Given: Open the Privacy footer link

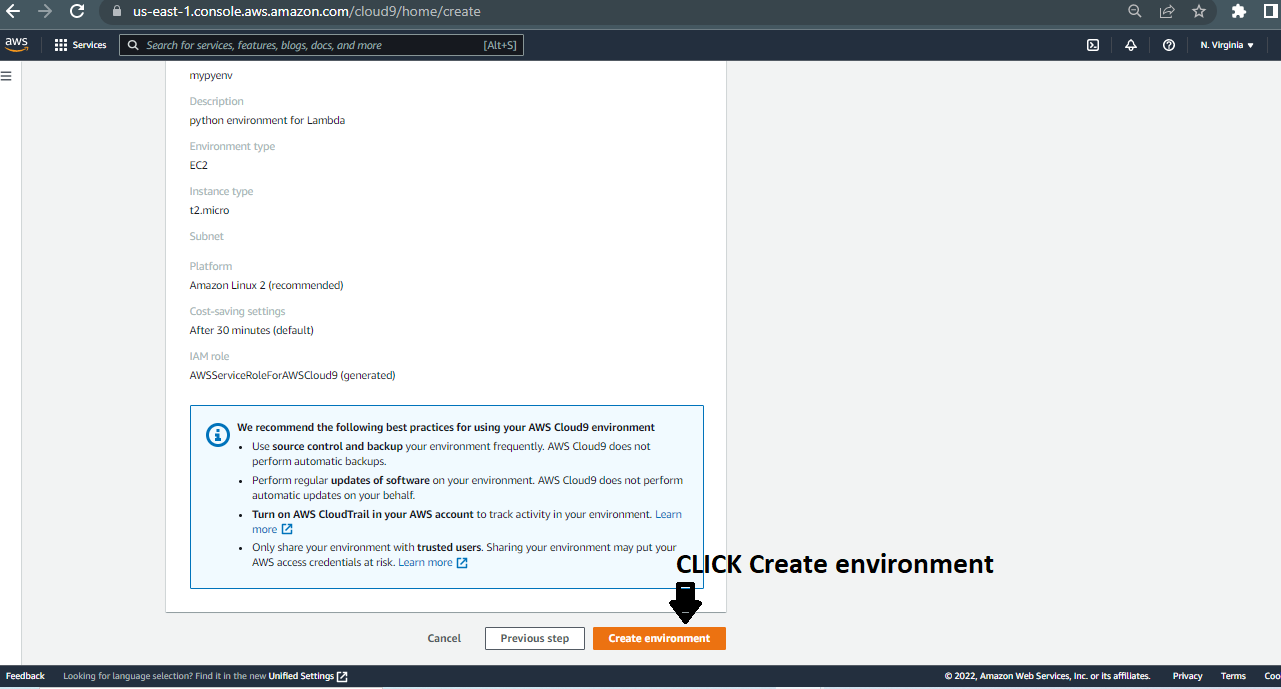Looking at the screenshot, I should click(x=1188, y=676).
